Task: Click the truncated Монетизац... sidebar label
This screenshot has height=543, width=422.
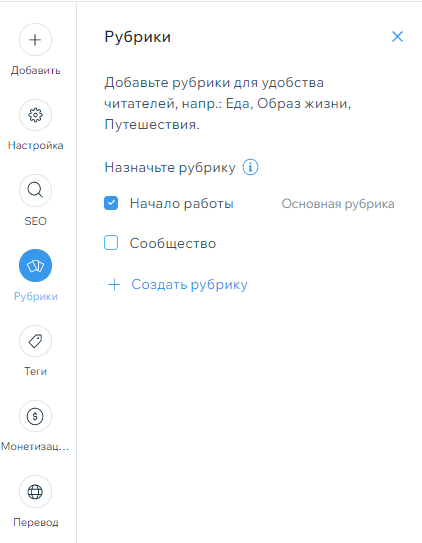Action: pyautogui.click(x=35, y=446)
